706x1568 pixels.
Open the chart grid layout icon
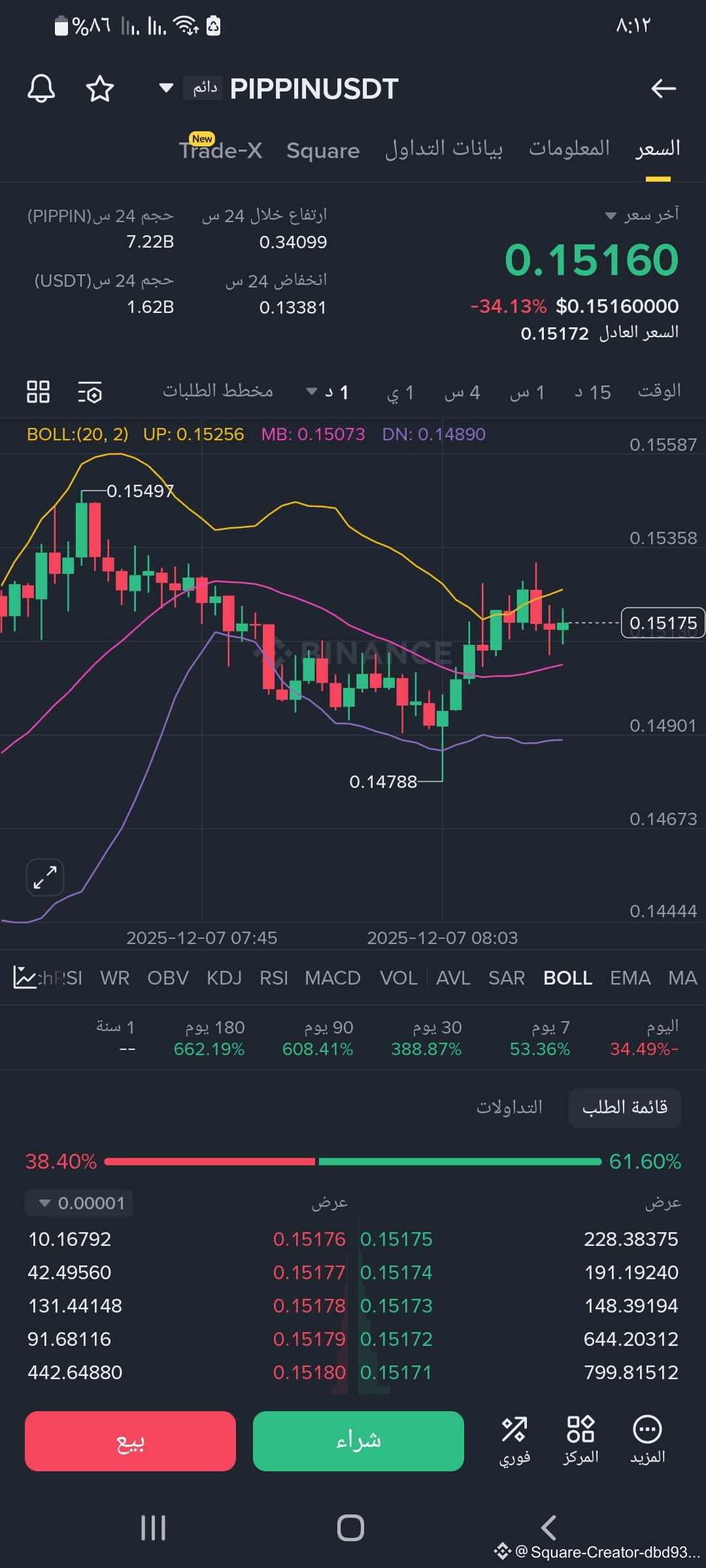[x=38, y=392]
